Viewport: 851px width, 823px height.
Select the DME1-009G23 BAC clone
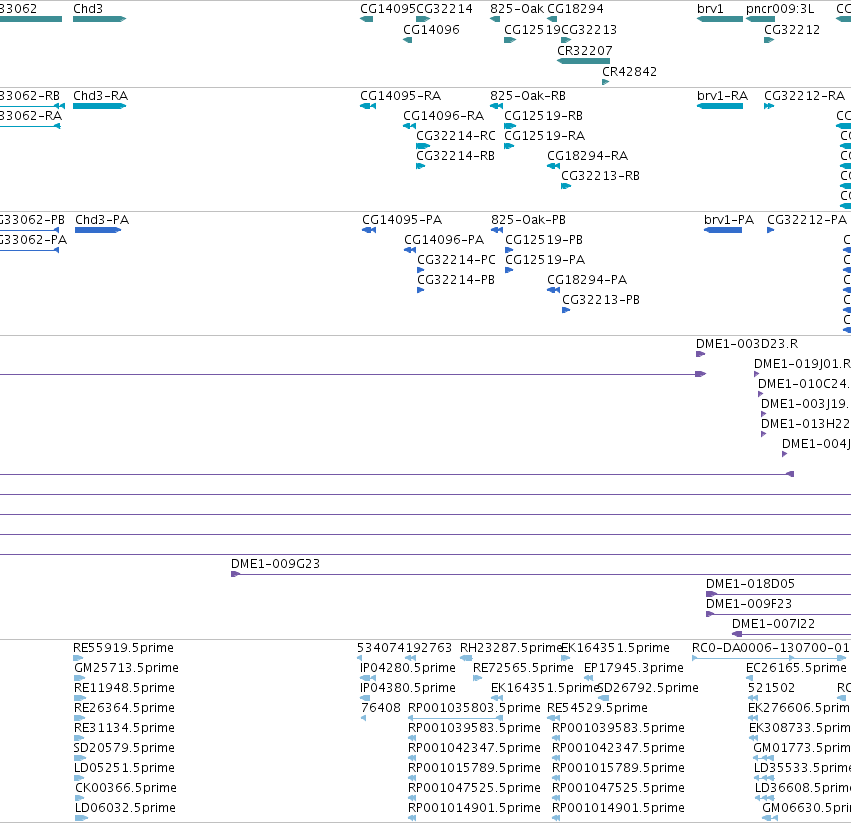point(541,574)
